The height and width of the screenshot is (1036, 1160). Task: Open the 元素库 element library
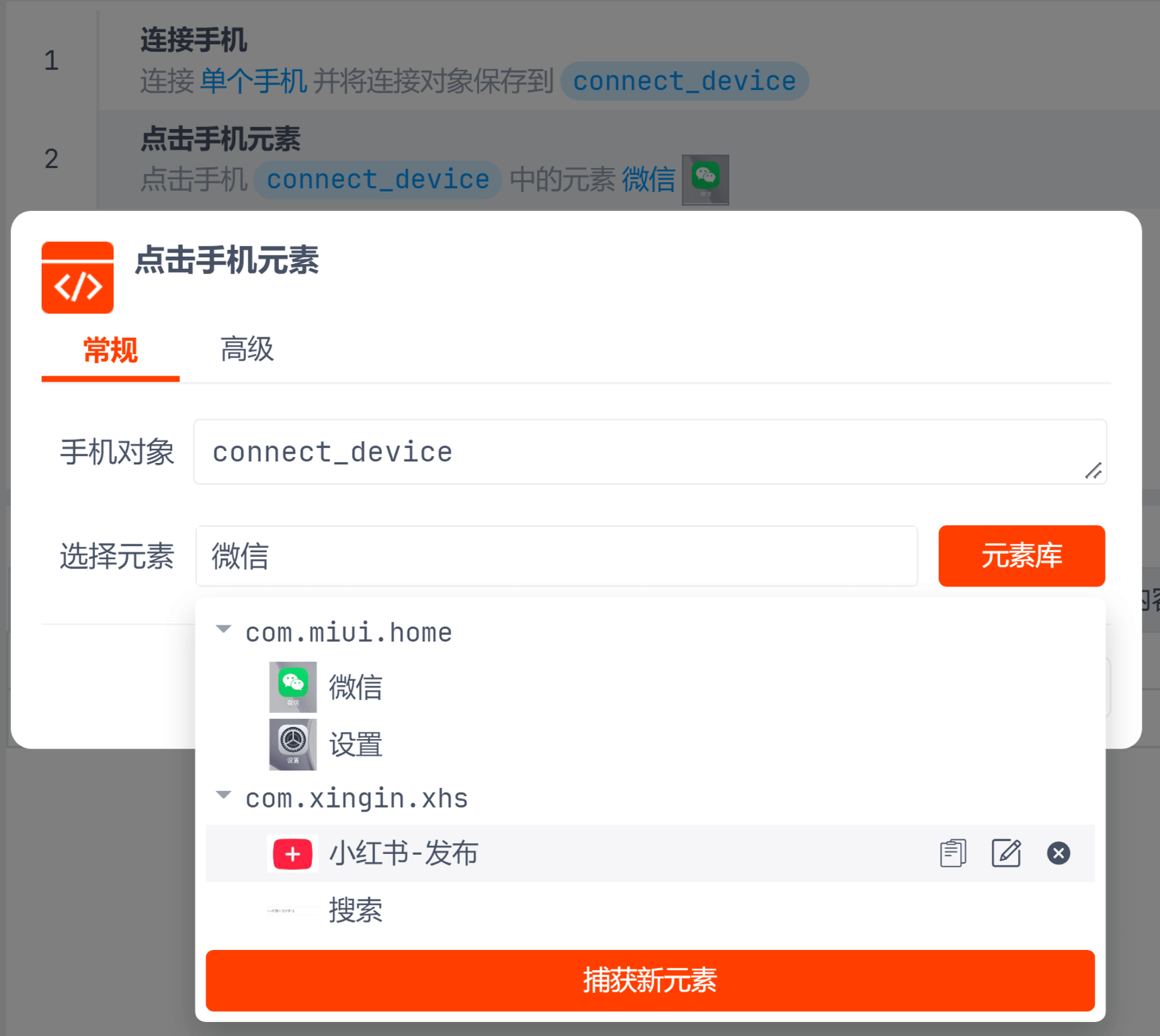point(1021,556)
